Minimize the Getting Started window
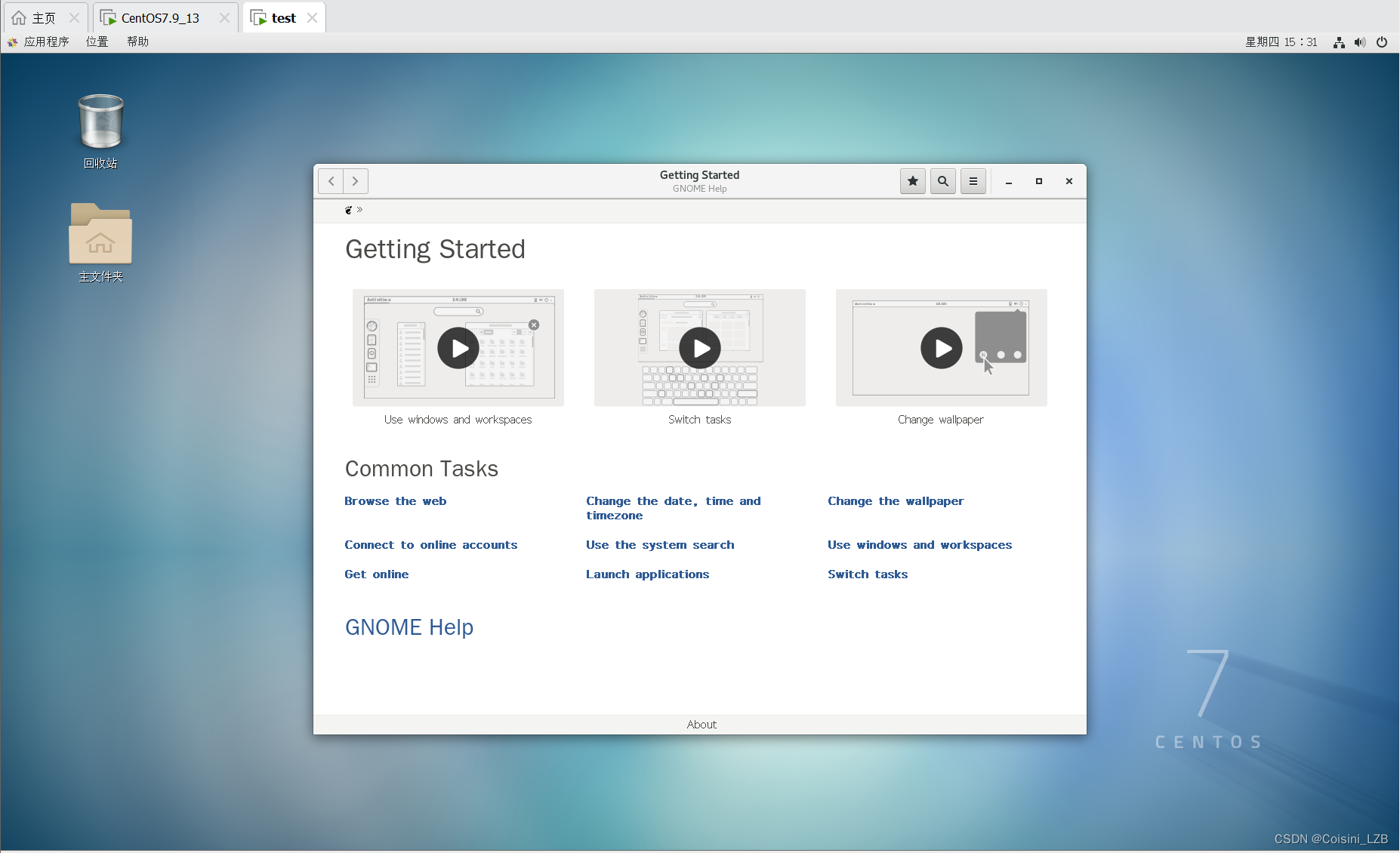Screen dimensions: 1400x853 coord(1009,181)
